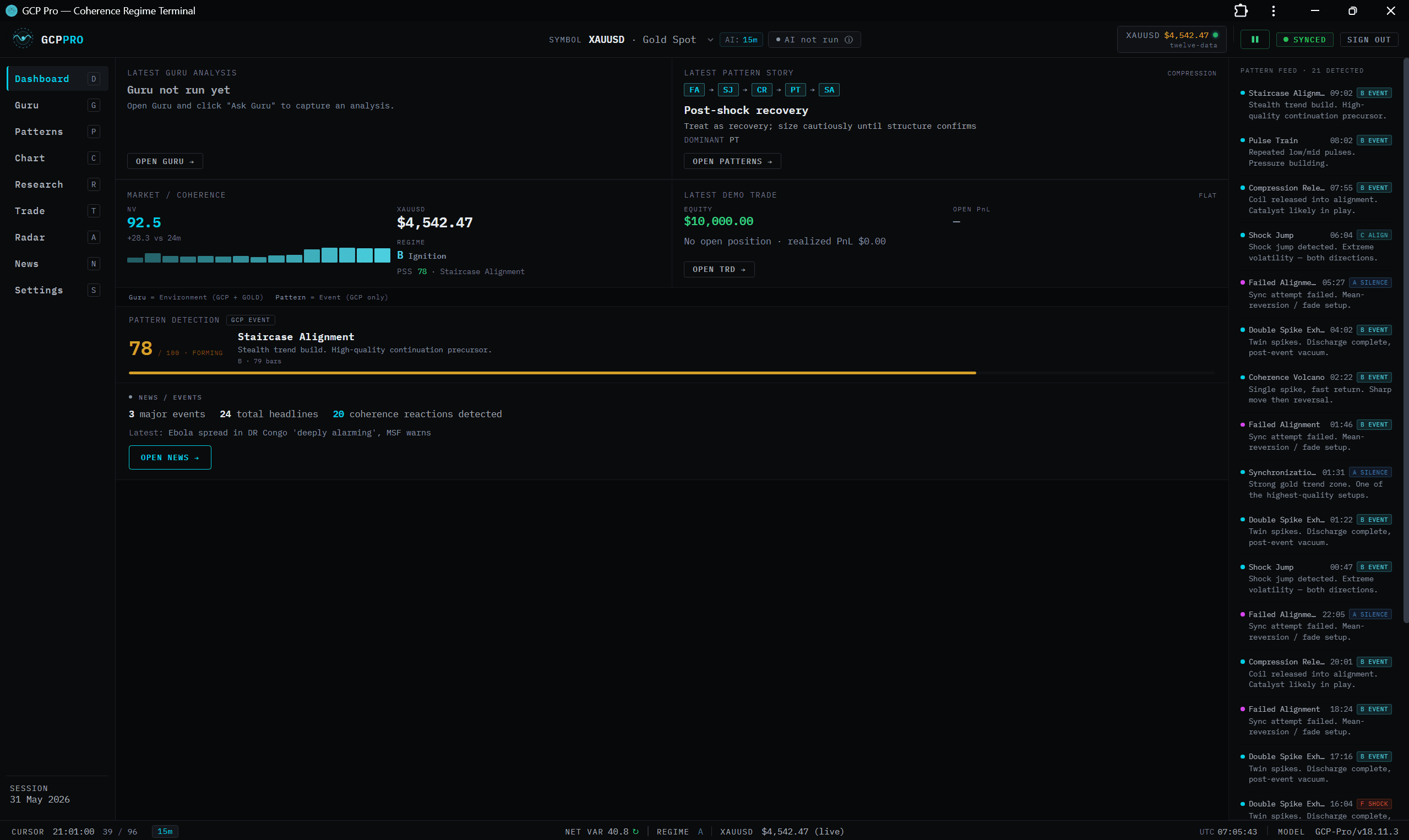1409x840 pixels.
Task: Click the XAUUSD price ticker box in header
Action: click(1171, 40)
